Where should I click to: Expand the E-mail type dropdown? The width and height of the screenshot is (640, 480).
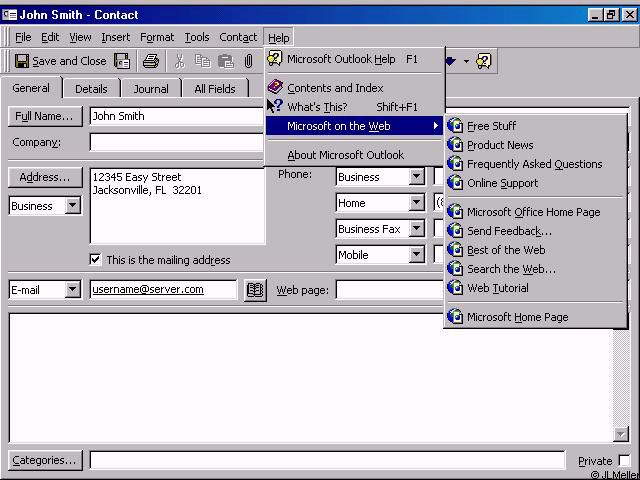73,290
